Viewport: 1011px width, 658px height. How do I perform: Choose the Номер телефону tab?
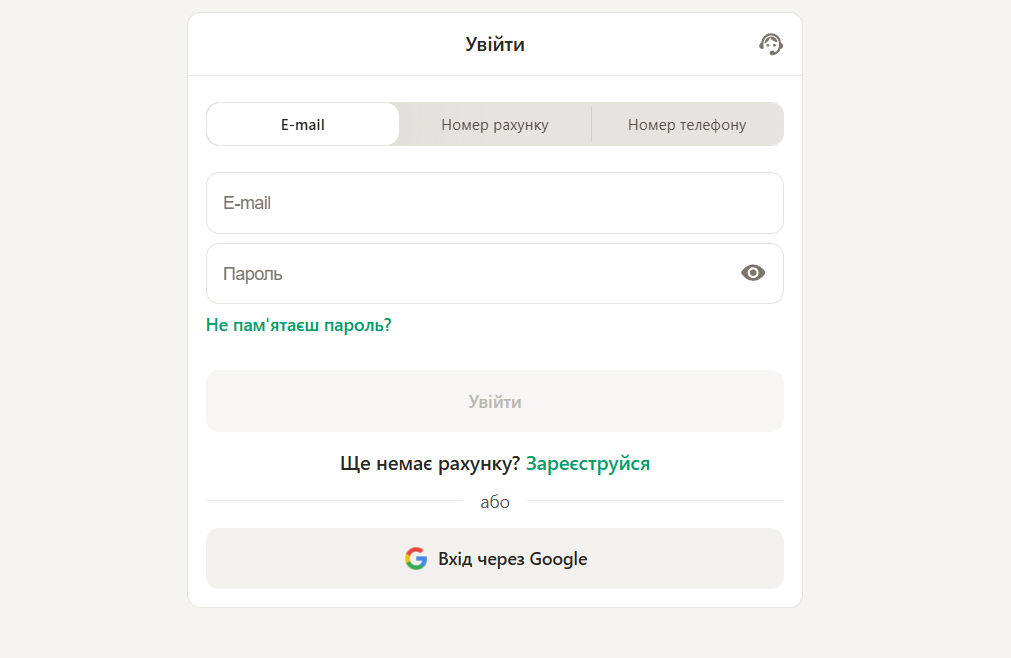click(687, 125)
